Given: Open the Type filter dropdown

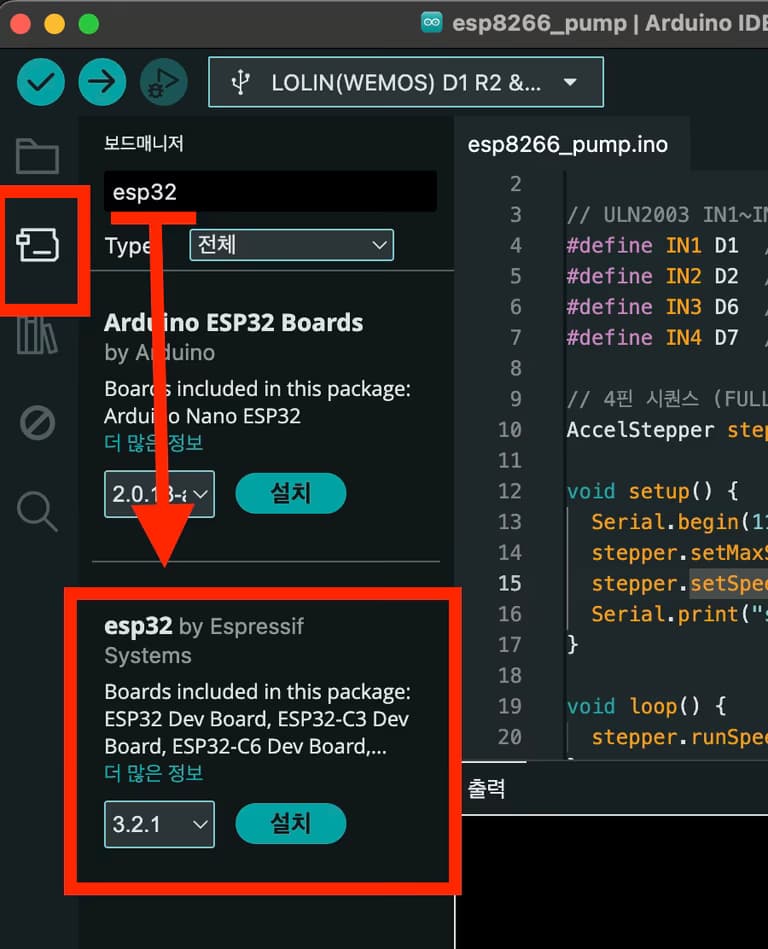Looking at the screenshot, I should 291,245.
